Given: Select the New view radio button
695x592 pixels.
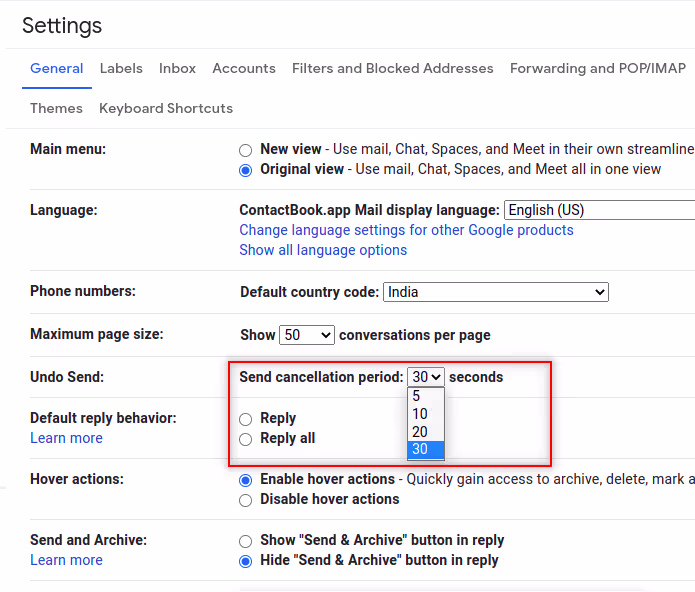Looking at the screenshot, I should (x=246, y=150).
